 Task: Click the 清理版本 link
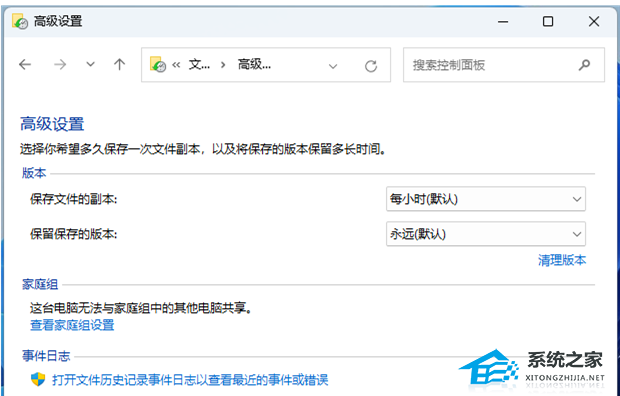(562, 260)
